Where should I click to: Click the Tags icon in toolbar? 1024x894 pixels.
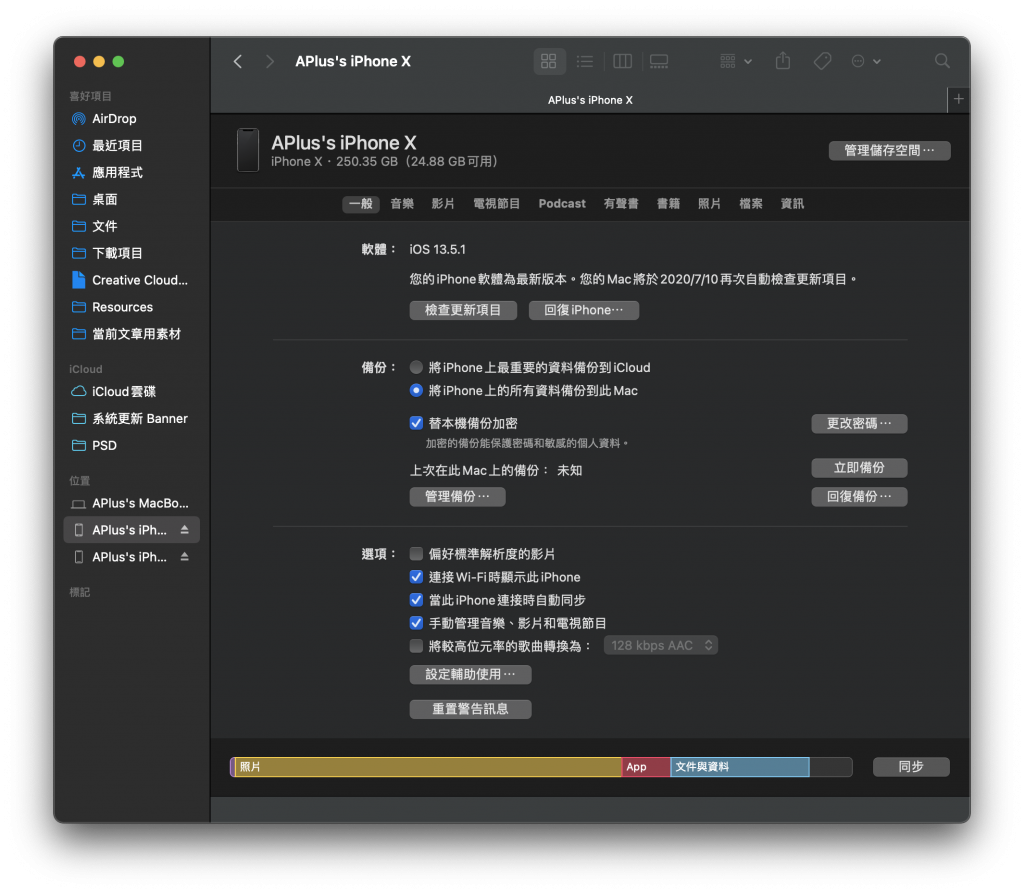tap(822, 61)
